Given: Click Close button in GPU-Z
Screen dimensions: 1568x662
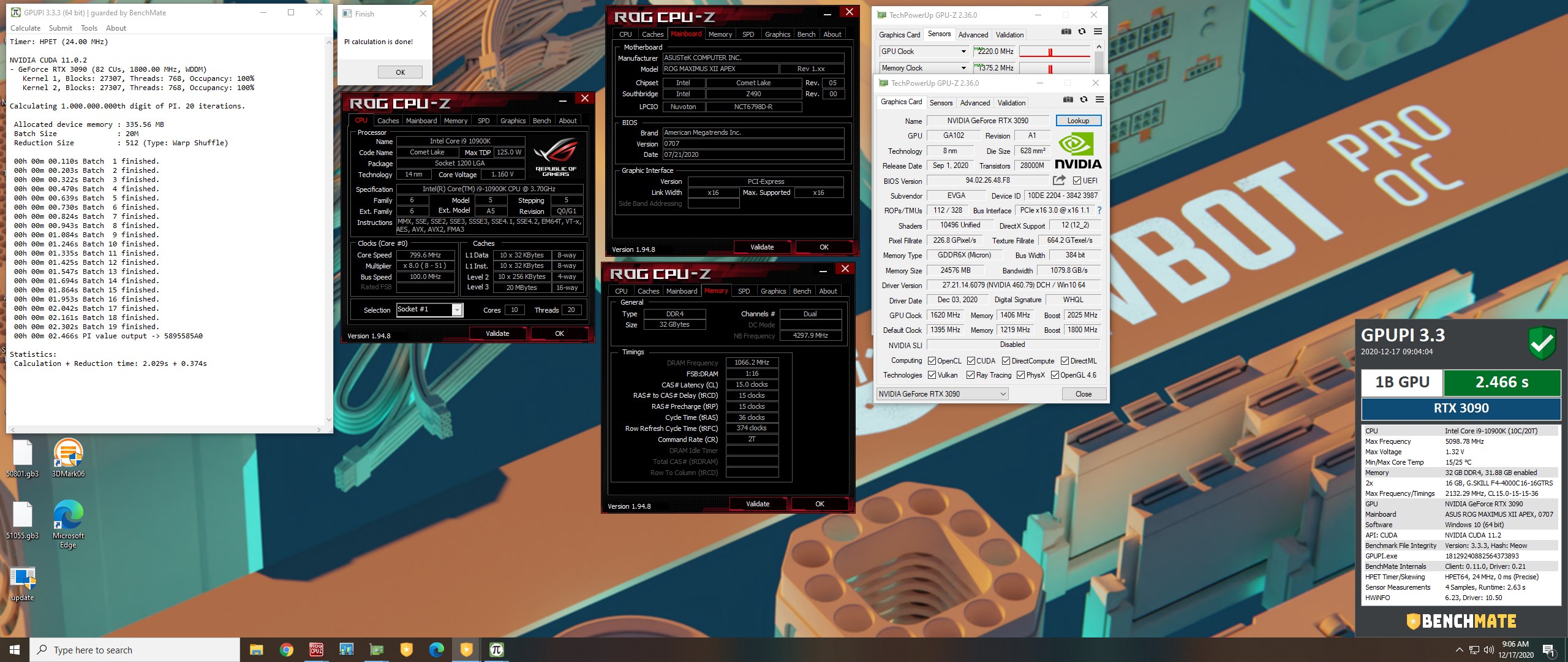Looking at the screenshot, I should pyautogui.click(x=1084, y=394).
